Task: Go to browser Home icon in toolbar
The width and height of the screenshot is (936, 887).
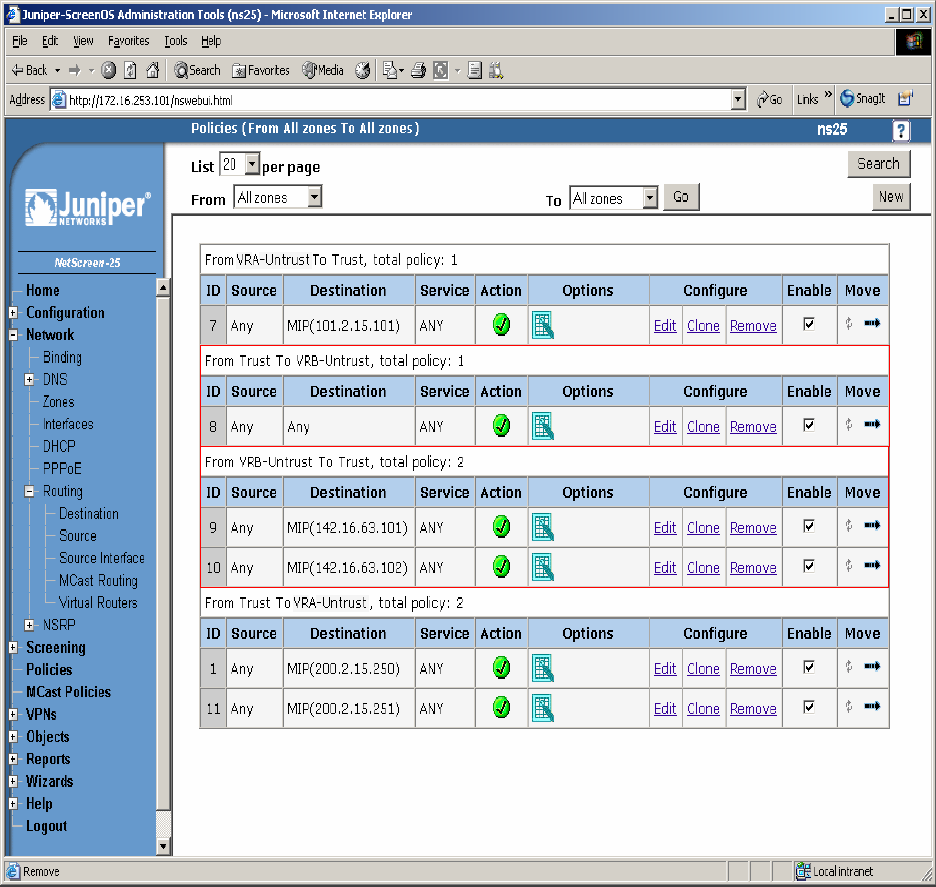Action: [x=153, y=70]
